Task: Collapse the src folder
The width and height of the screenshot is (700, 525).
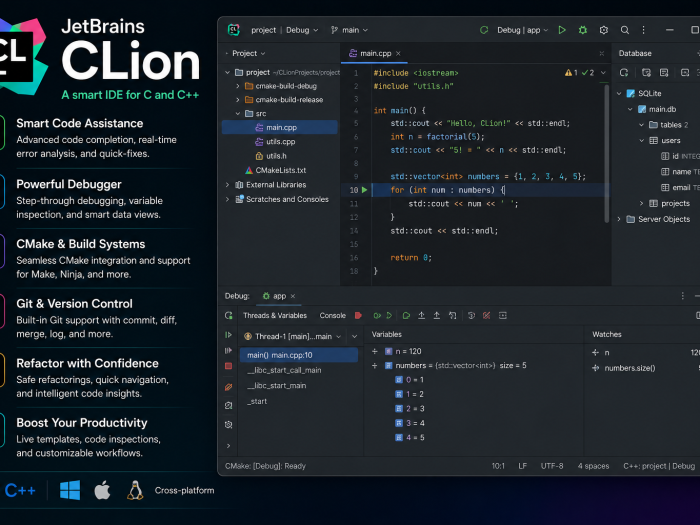Action: (x=238, y=113)
